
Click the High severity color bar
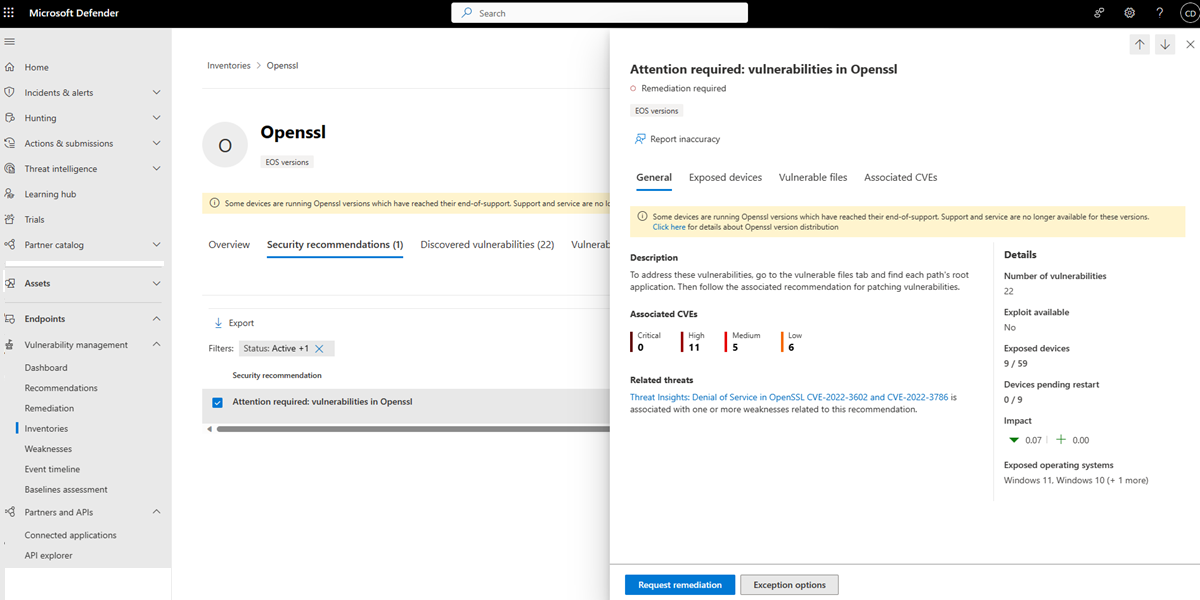[682, 341]
